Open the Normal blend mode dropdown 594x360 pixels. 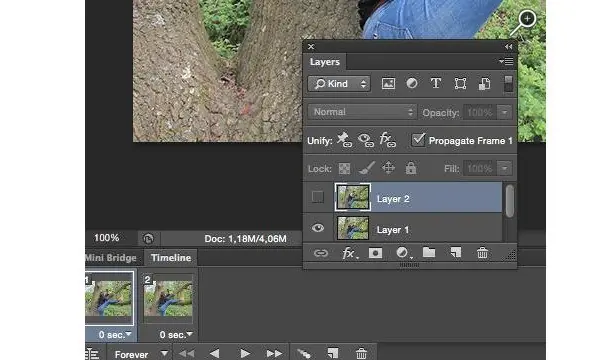[x=362, y=112]
